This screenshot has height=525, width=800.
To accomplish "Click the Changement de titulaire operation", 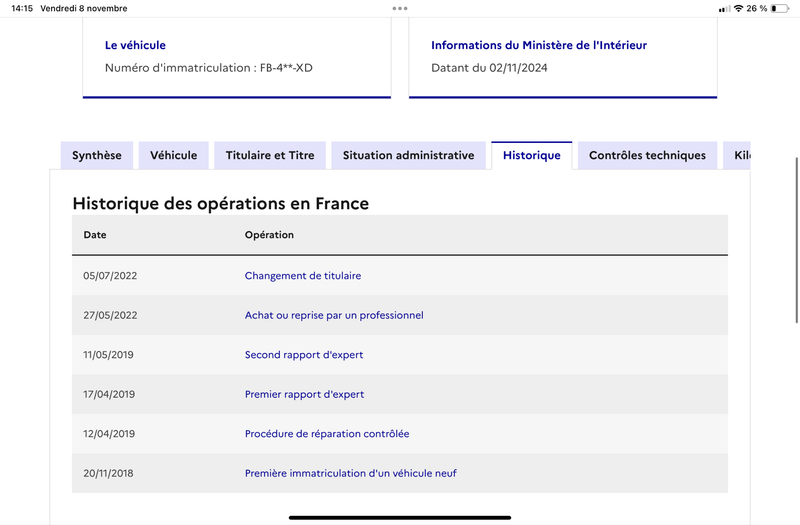I will tap(303, 276).
